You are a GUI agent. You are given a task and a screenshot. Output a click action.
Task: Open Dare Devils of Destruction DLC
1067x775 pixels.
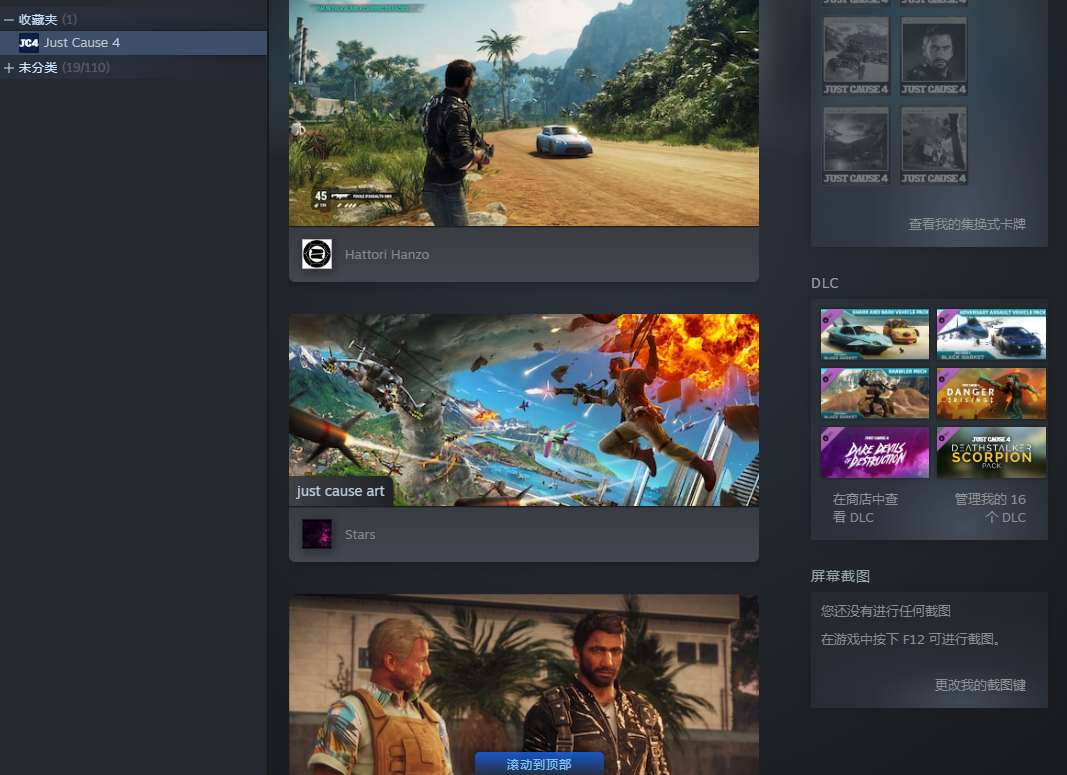[875, 452]
